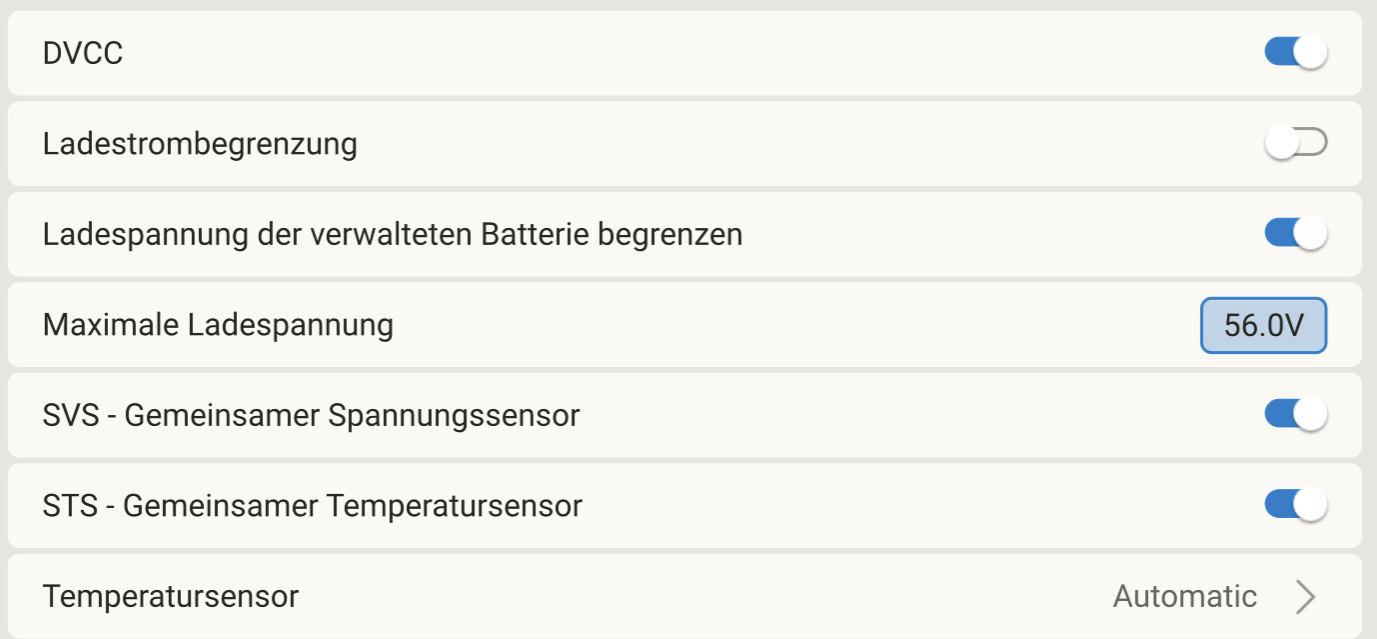
Task: Click the STS - Gemeinsamer Temperatursensor label
Action: click(x=312, y=506)
